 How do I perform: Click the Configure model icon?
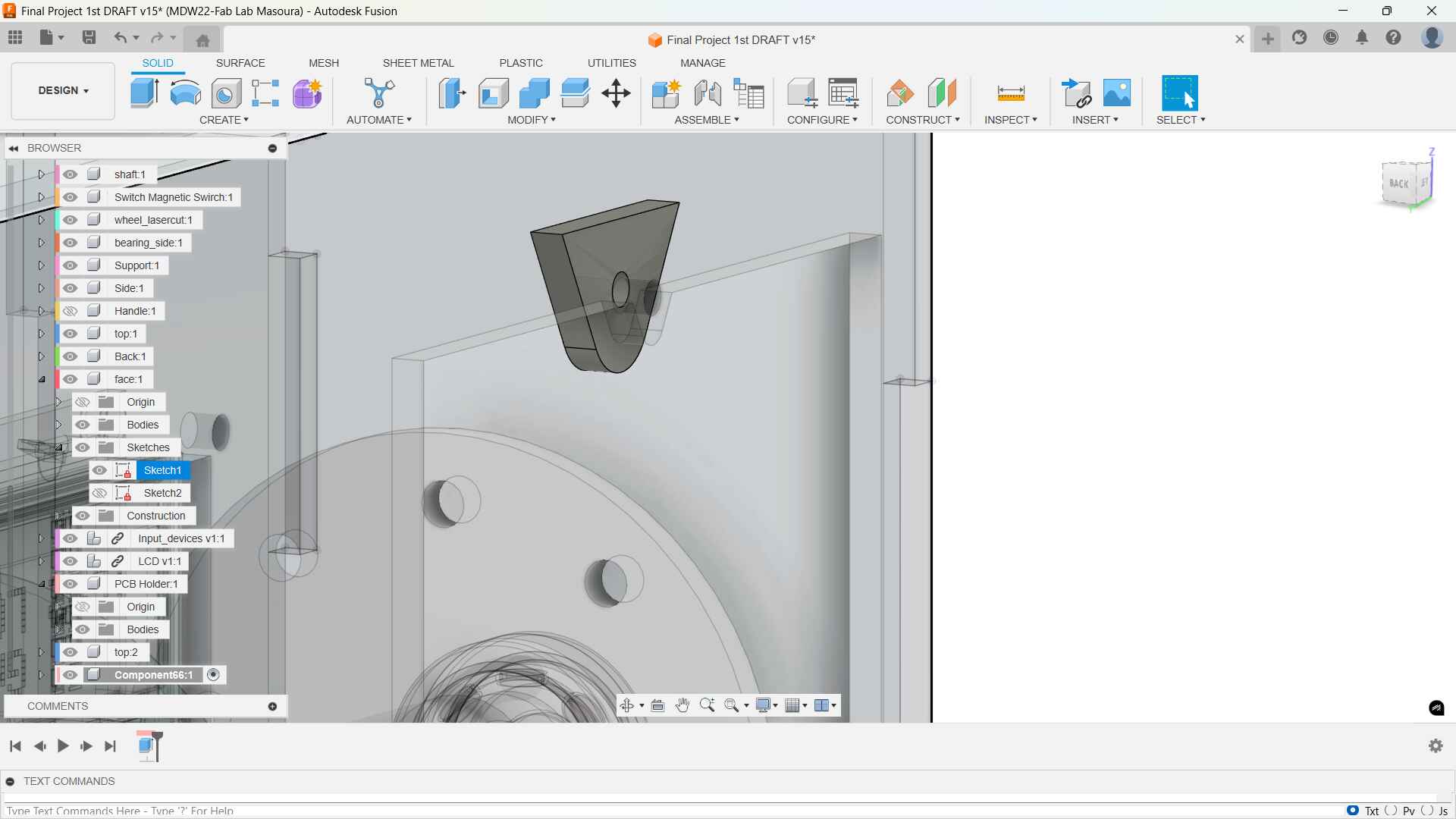pyautogui.click(x=802, y=93)
